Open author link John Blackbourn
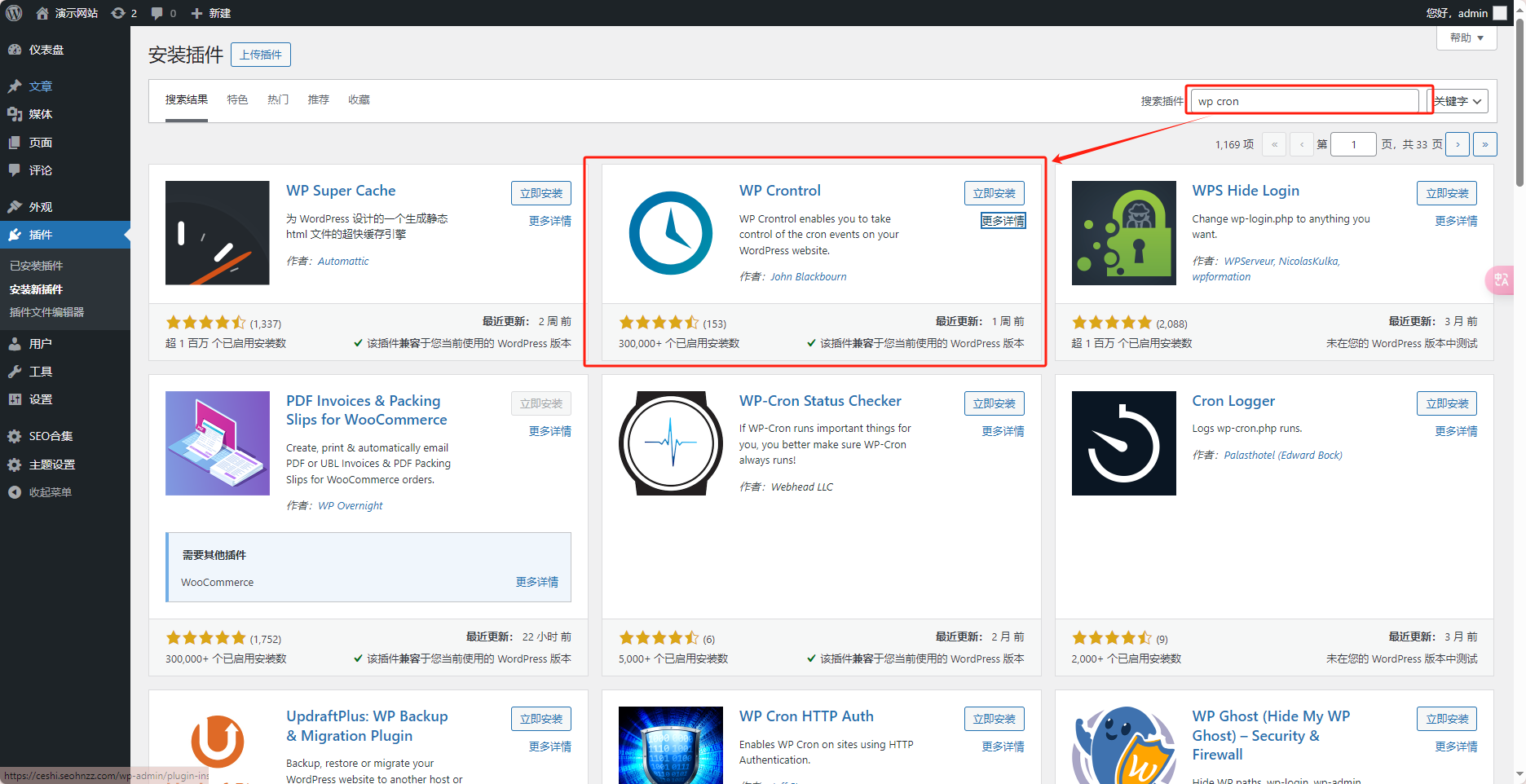The height and width of the screenshot is (784, 1526). 809,277
